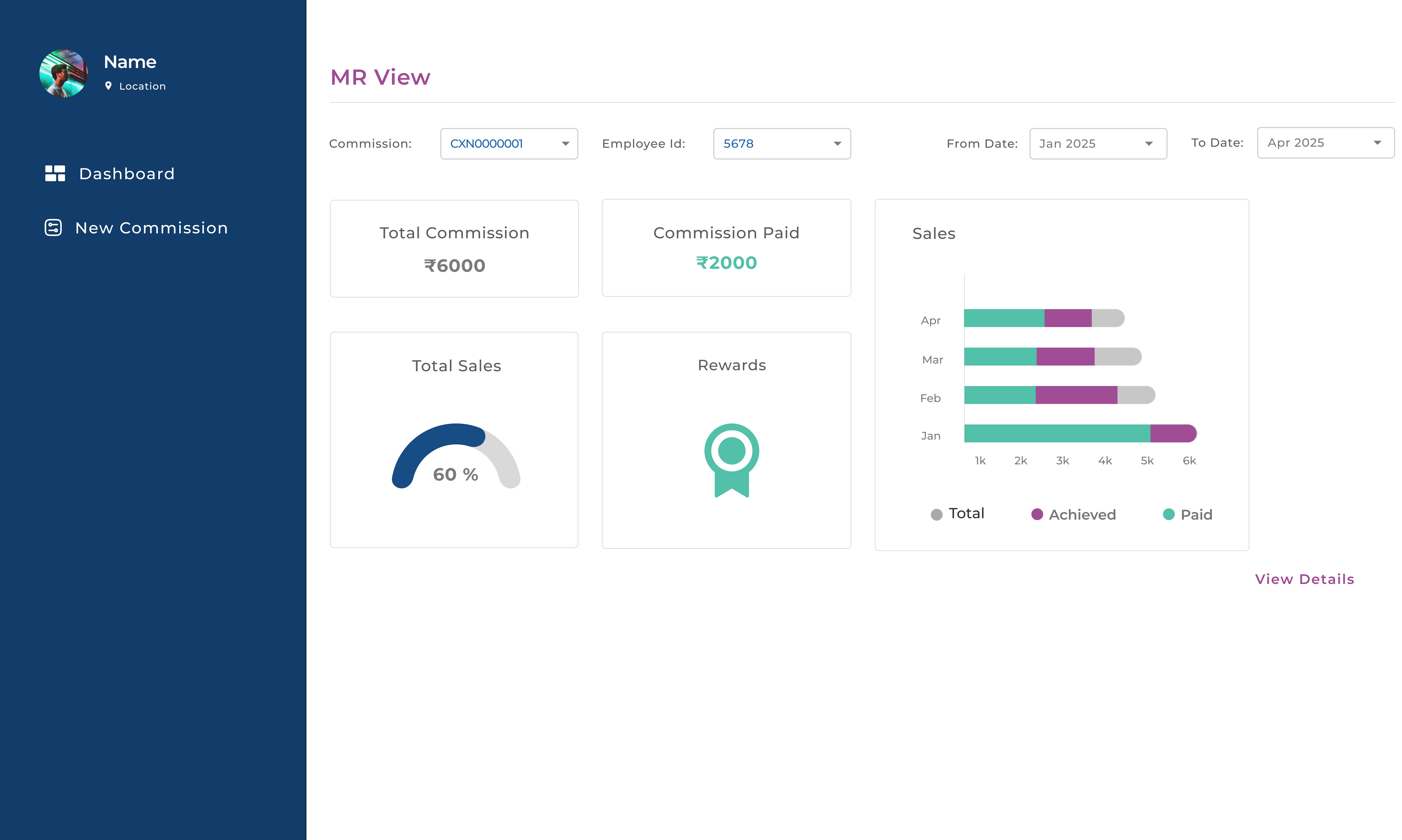
Task: Click the From Date dropdown arrow
Action: (1149, 144)
